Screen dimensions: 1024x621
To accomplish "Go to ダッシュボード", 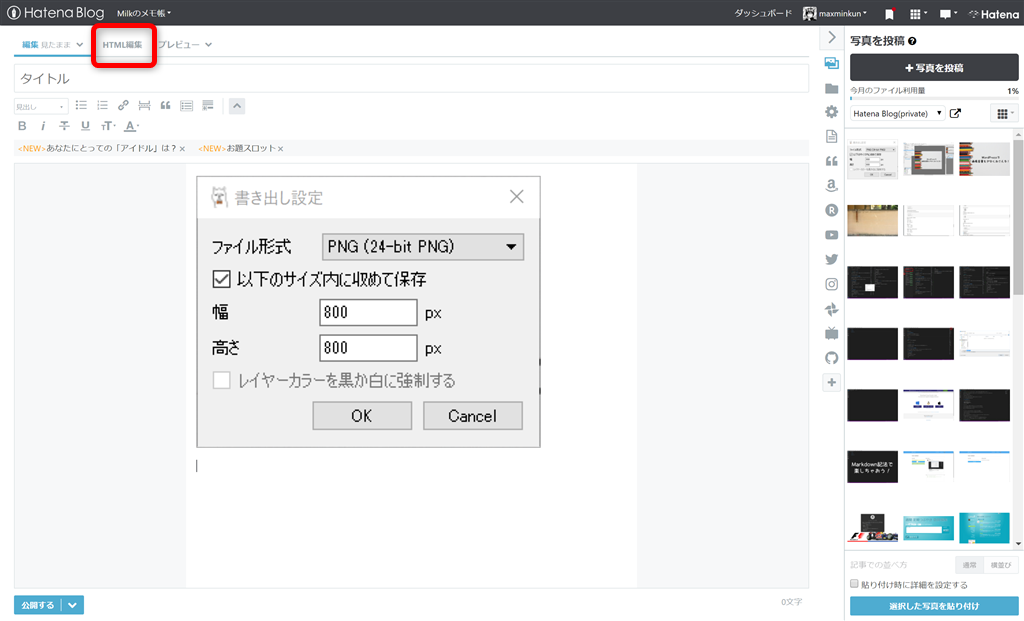I will (x=763, y=13).
